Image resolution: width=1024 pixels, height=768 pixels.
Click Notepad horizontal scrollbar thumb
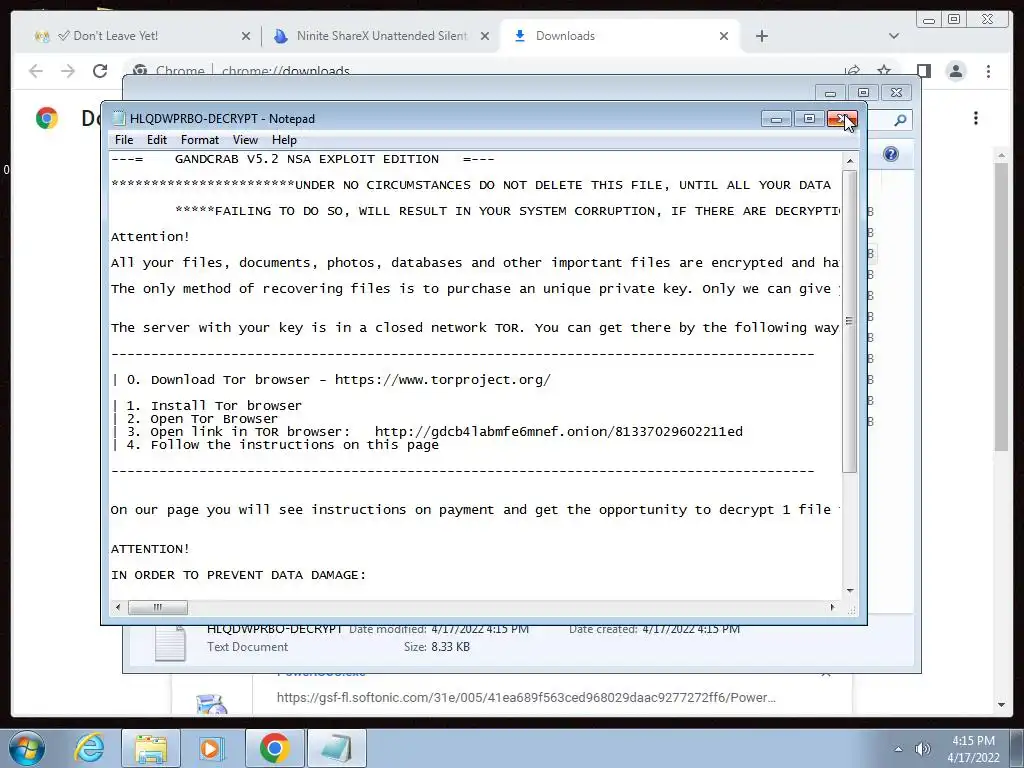coord(157,607)
